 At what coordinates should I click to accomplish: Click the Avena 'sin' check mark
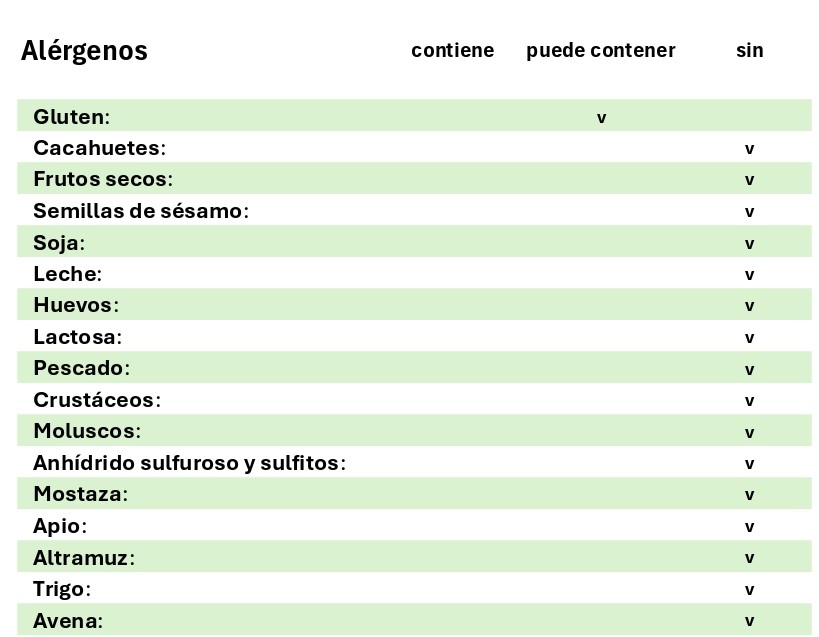click(749, 621)
